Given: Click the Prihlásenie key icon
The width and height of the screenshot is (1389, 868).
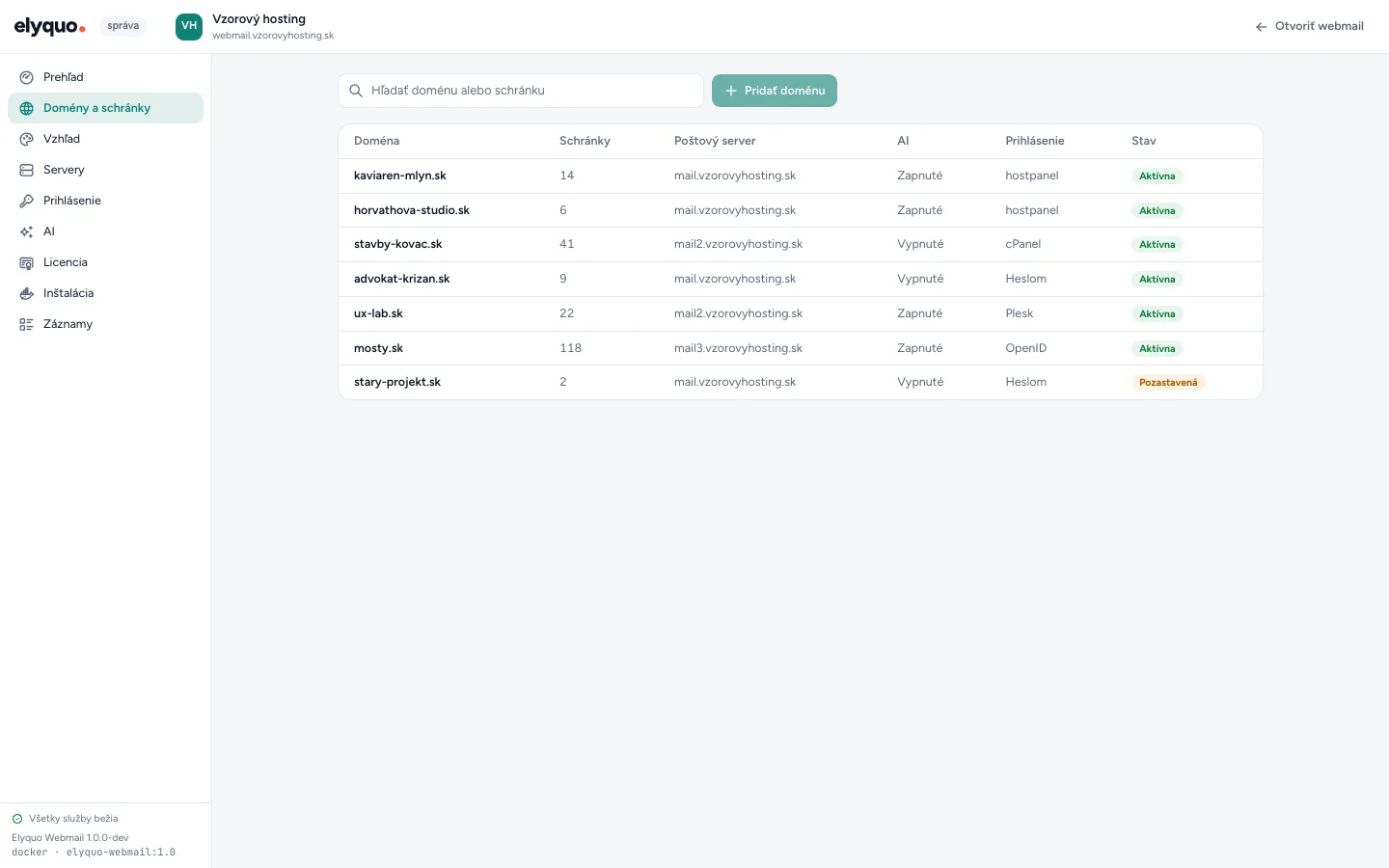Looking at the screenshot, I should click(27, 201).
